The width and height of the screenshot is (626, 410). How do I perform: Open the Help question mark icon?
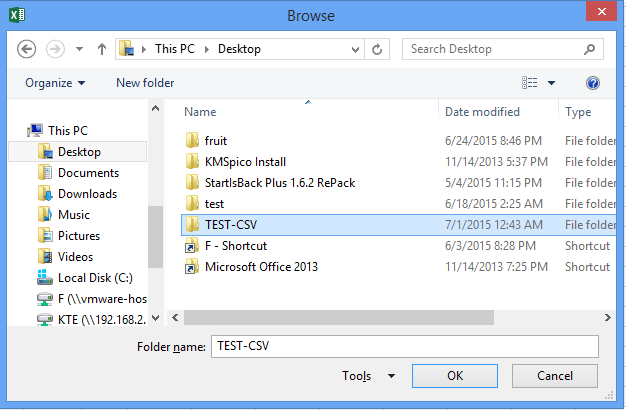click(593, 83)
